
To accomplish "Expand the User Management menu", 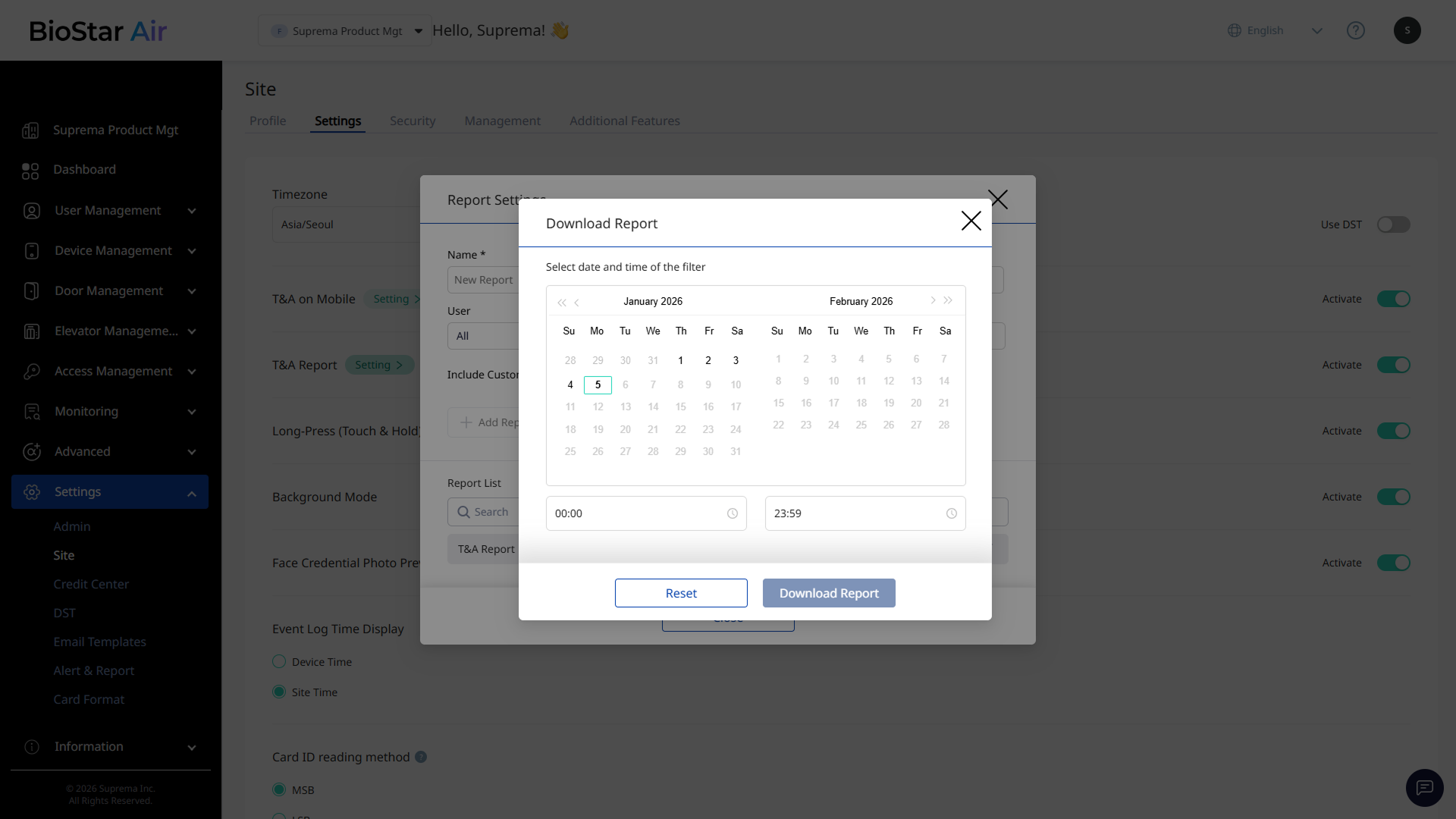I will click(x=192, y=211).
